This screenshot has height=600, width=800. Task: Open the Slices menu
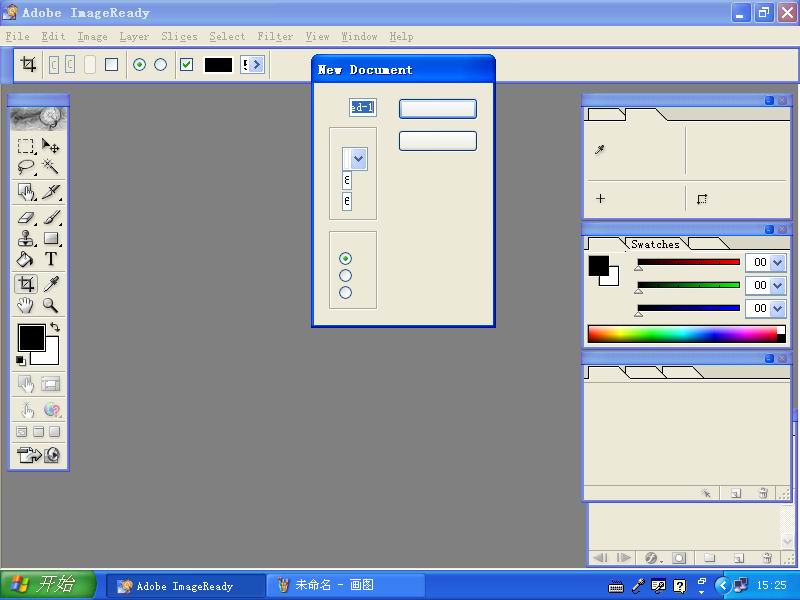coord(179,37)
